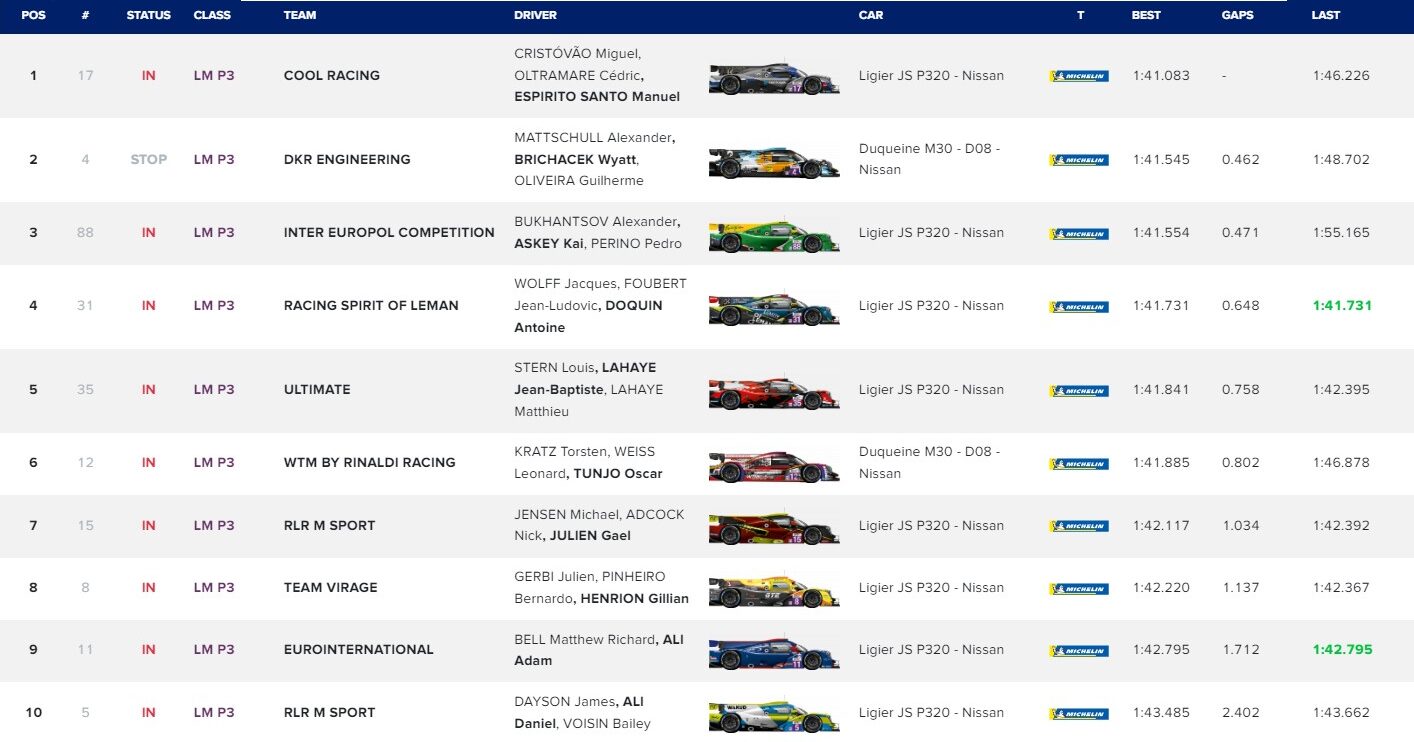Click best lap time 1:42.117

(1161, 525)
